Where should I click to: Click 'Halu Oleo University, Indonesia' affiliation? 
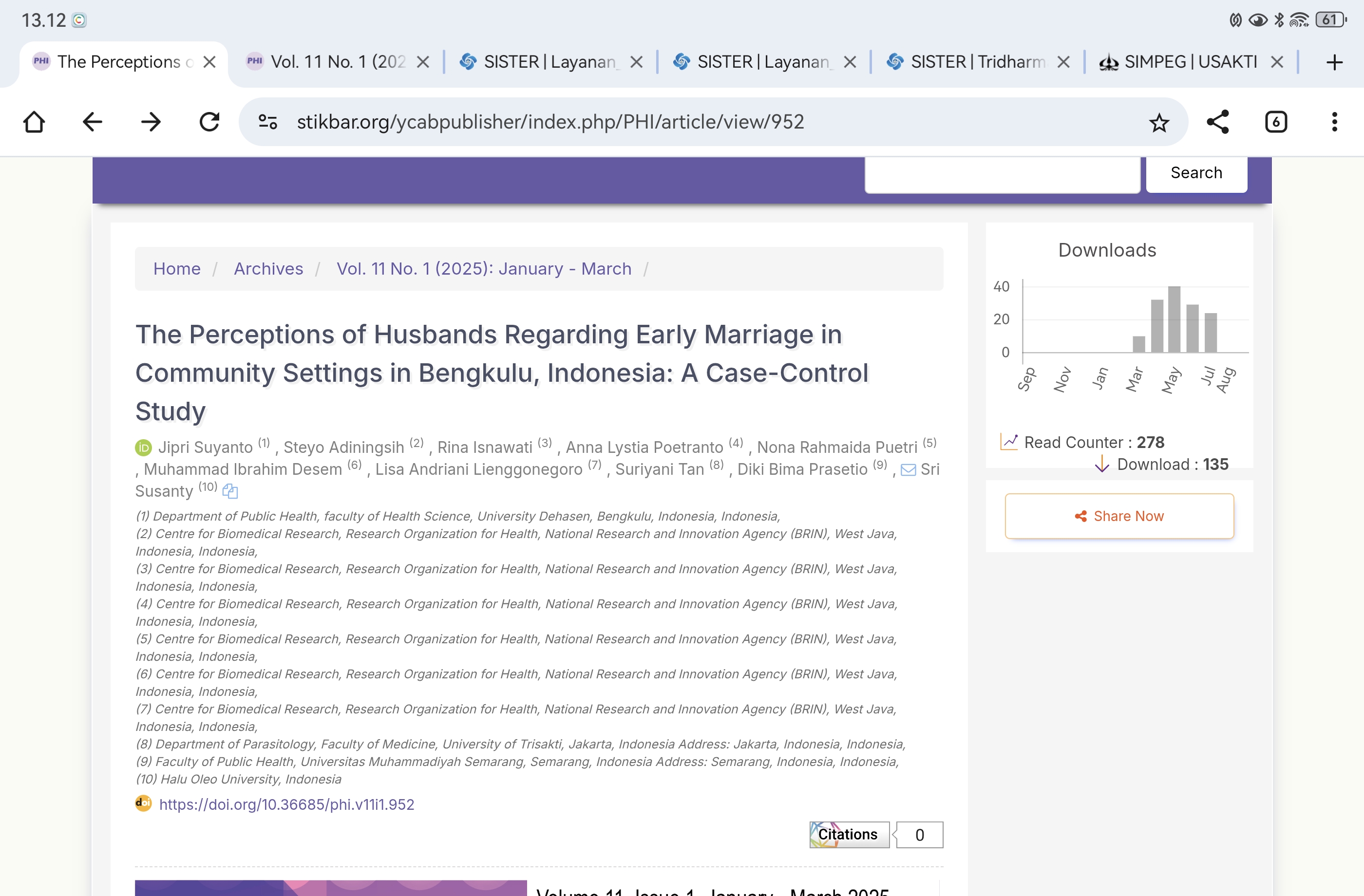click(x=251, y=779)
